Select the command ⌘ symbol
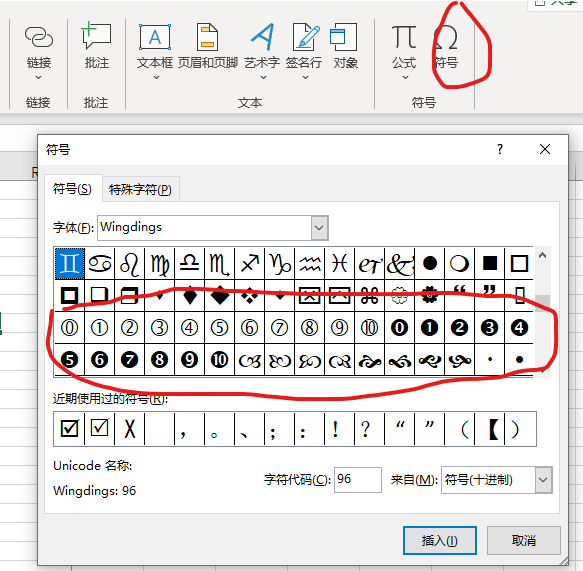 point(370,296)
